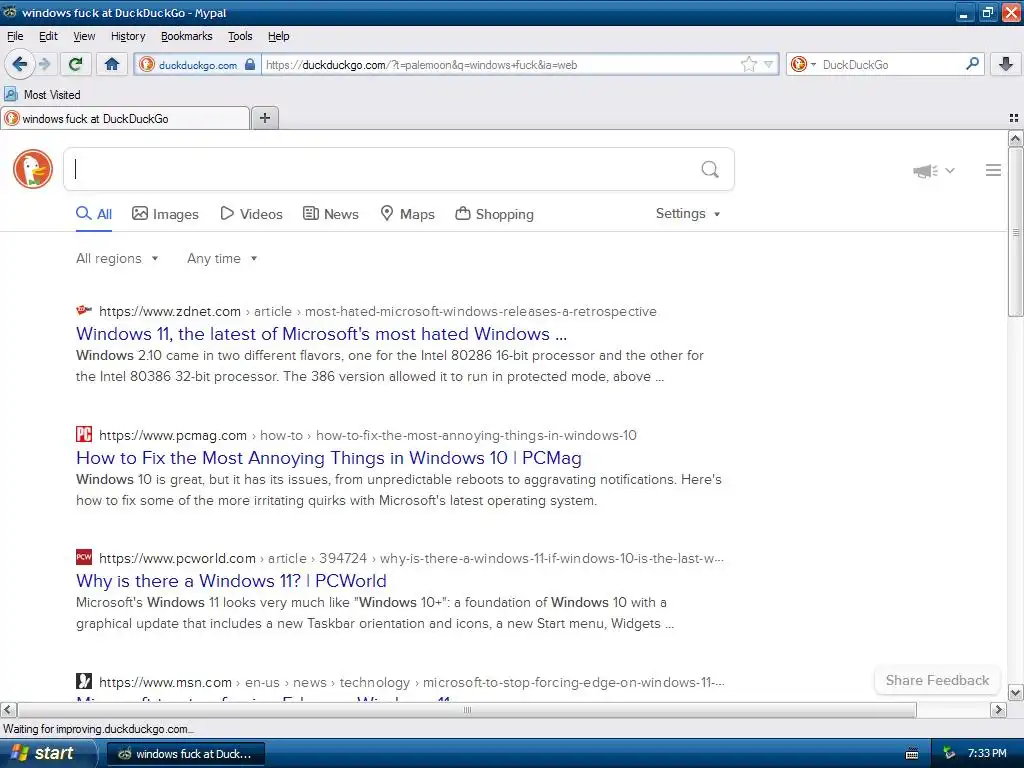Click the duckduckgo.com site identity label
Screen dimensions: 1024x768
[x=198, y=65]
